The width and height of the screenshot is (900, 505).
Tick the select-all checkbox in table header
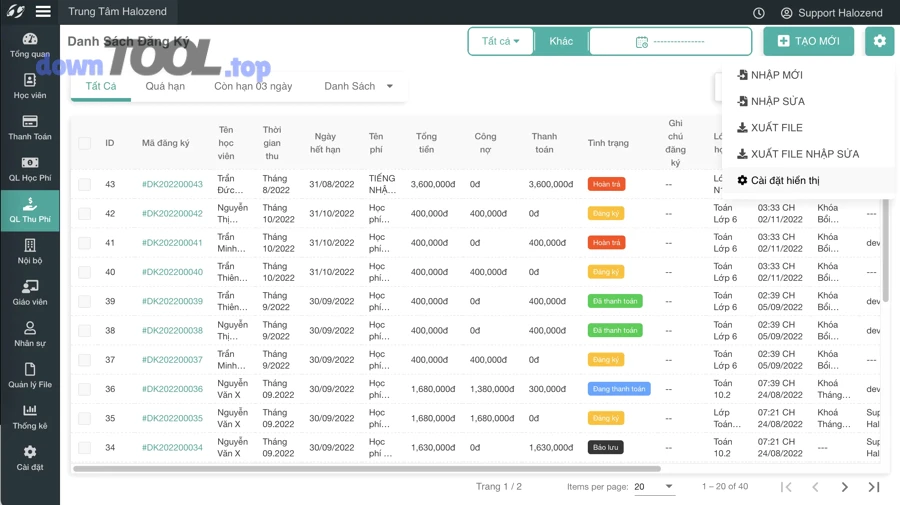(x=85, y=143)
